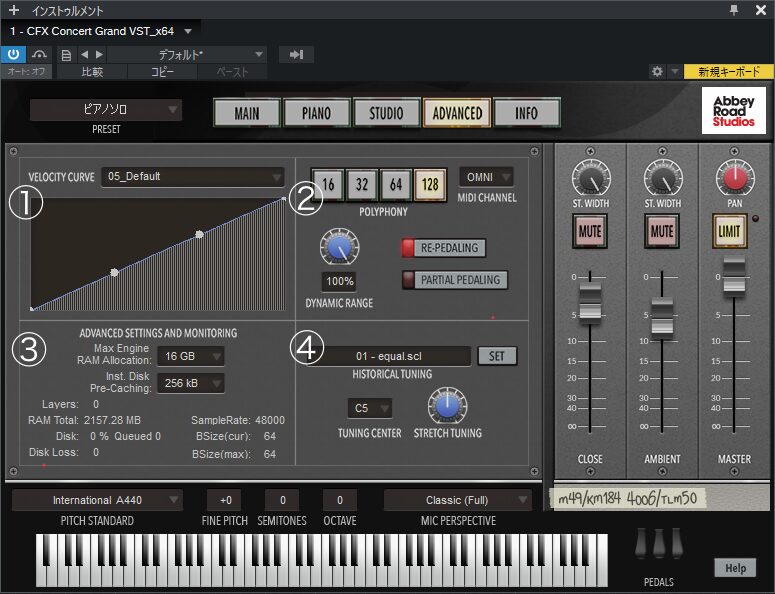Click the MASTER PAN knob
Viewport: 775px width, 594px height.
click(x=735, y=177)
